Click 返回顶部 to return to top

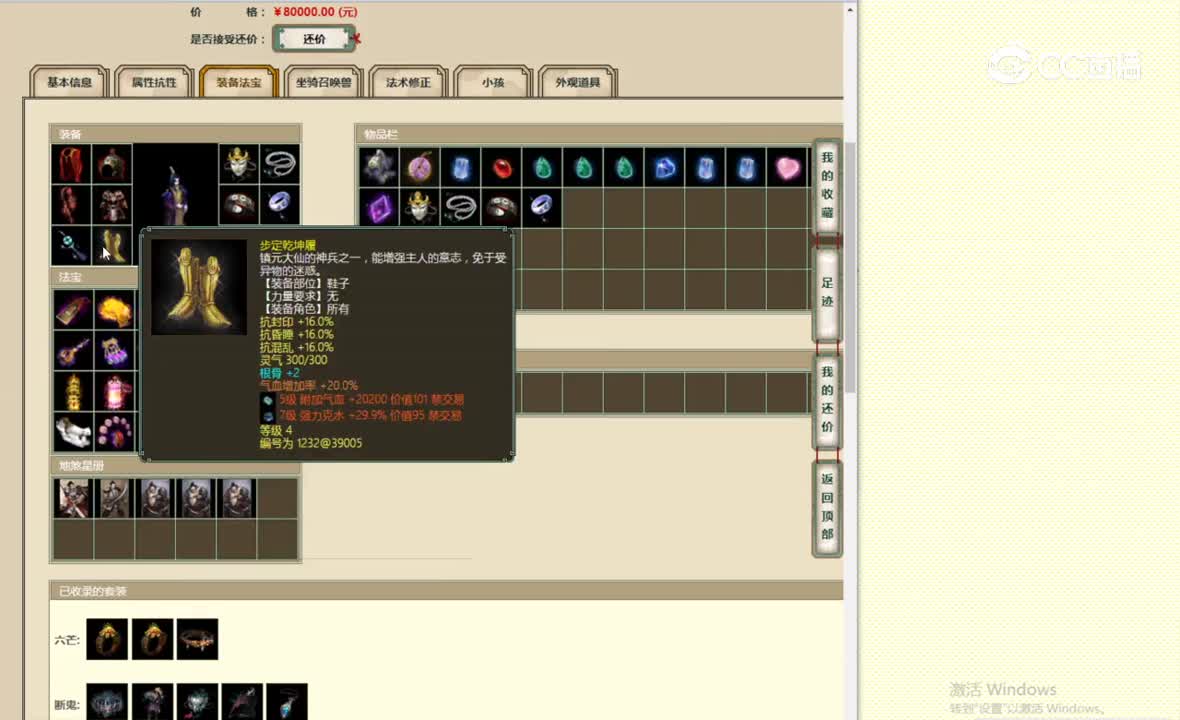(x=827, y=507)
